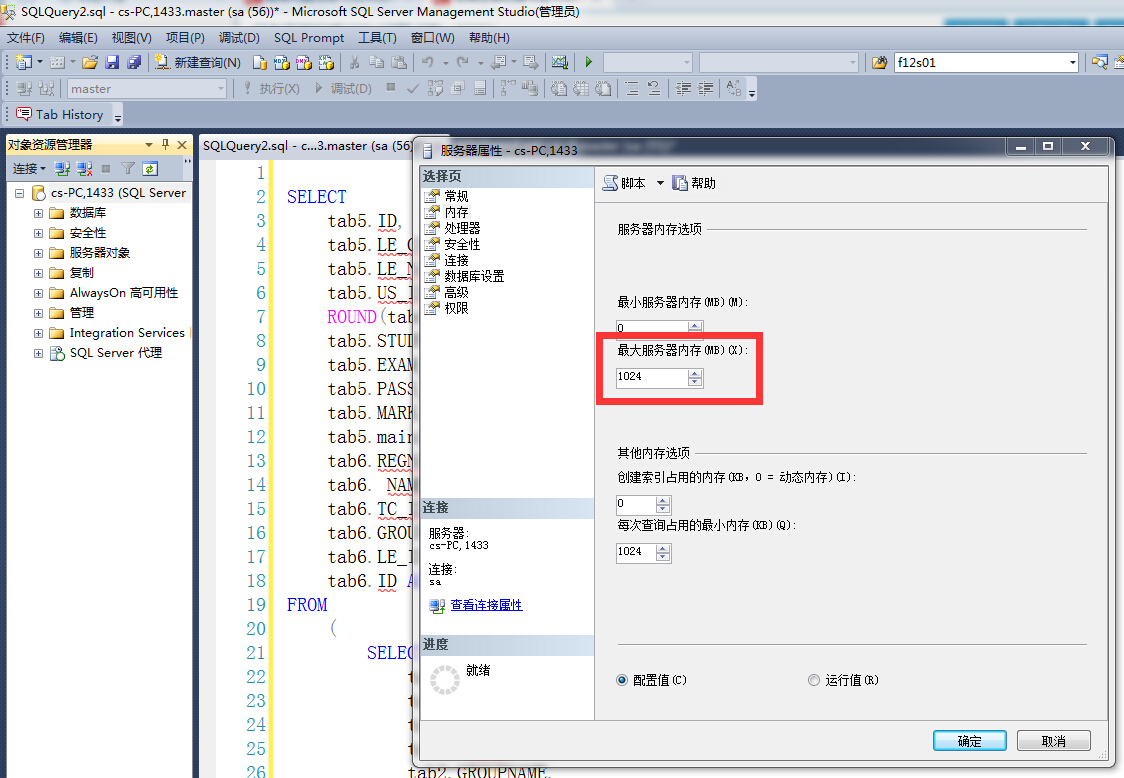The width and height of the screenshot is (1124, 778).
Task: Collapse the cs-PC,1433 server node
Action: click(x=19, y=193)
